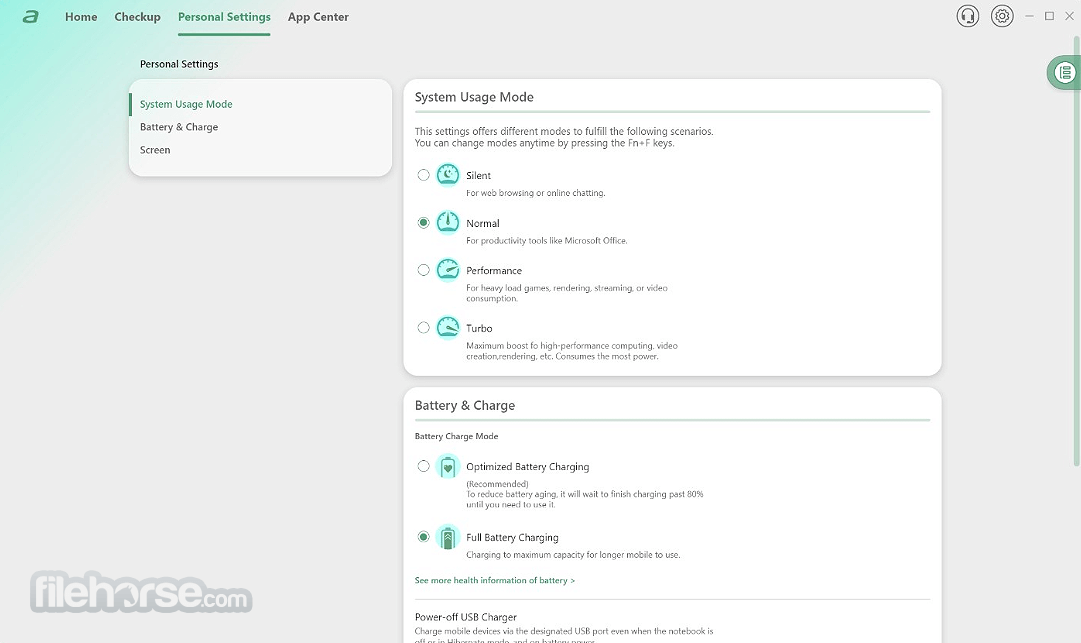Click the Turbo mode gauge icon
1081x643 pixels.
click(x=447, y=327)
